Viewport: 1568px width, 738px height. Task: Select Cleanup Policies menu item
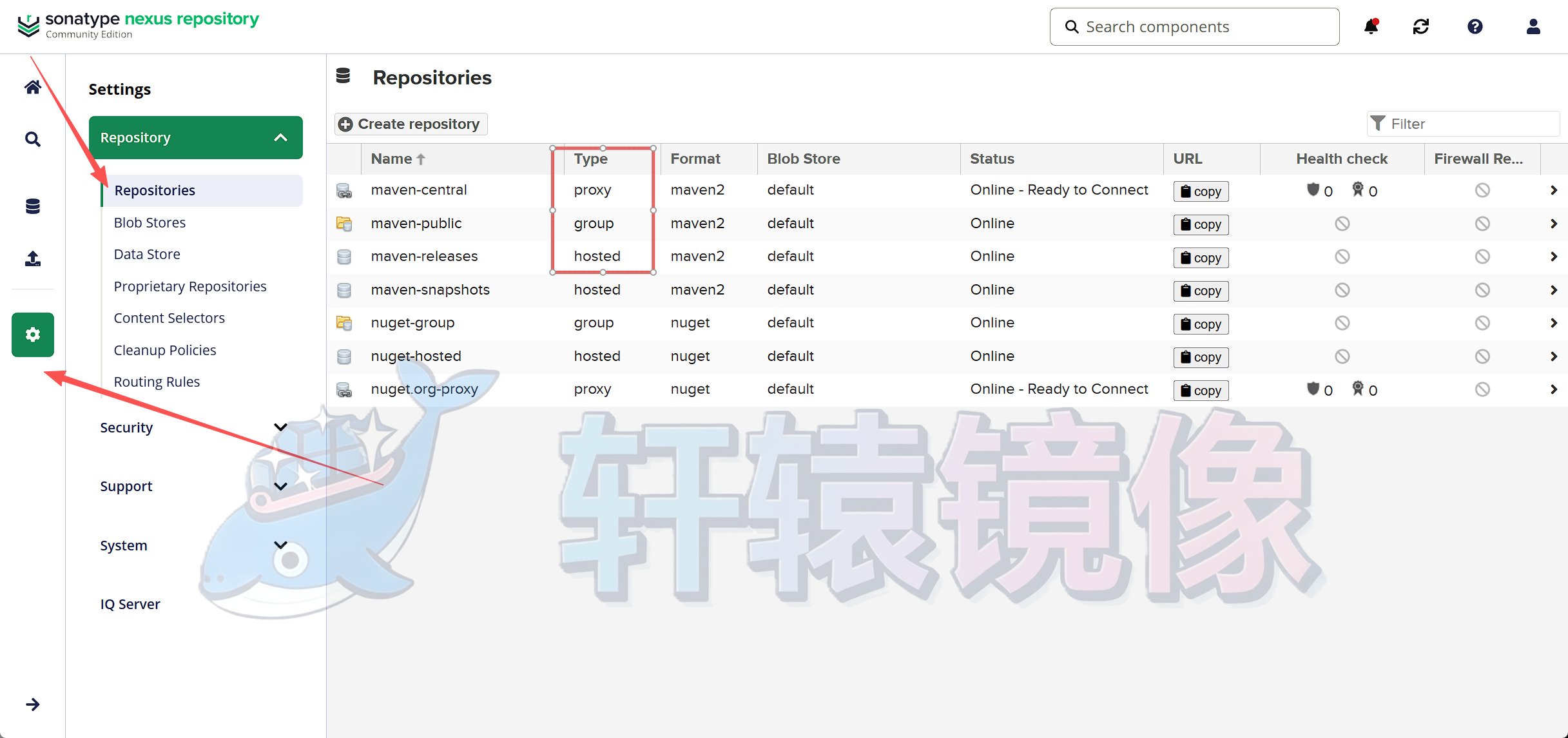[x=165, y=350]
